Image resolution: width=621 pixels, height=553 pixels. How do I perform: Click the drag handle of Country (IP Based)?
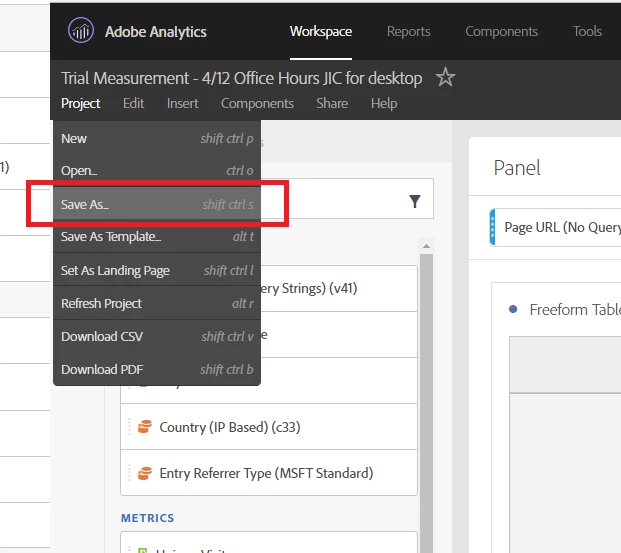[130, 427]
